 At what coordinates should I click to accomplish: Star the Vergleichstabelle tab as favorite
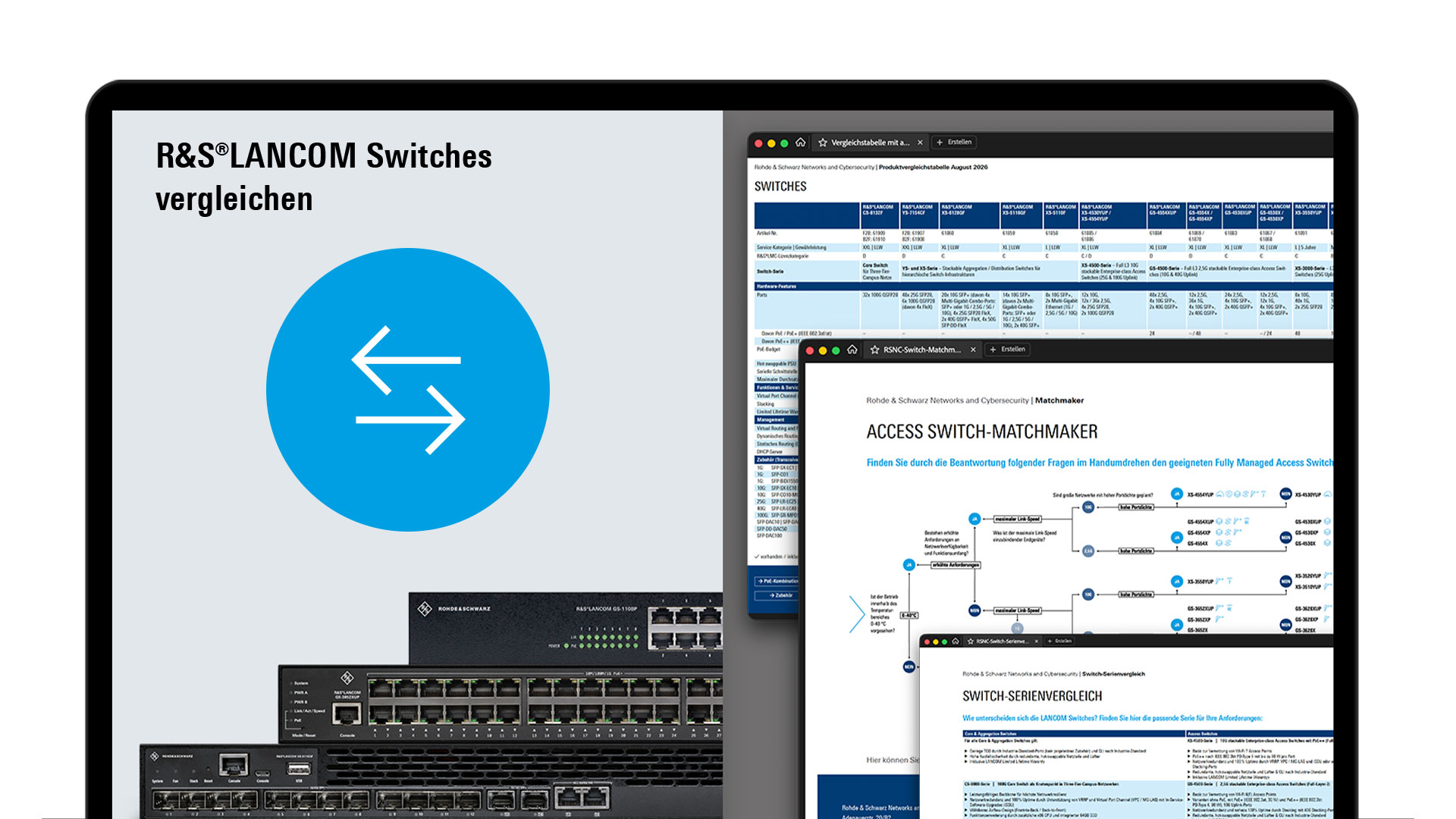pos(823,143)
